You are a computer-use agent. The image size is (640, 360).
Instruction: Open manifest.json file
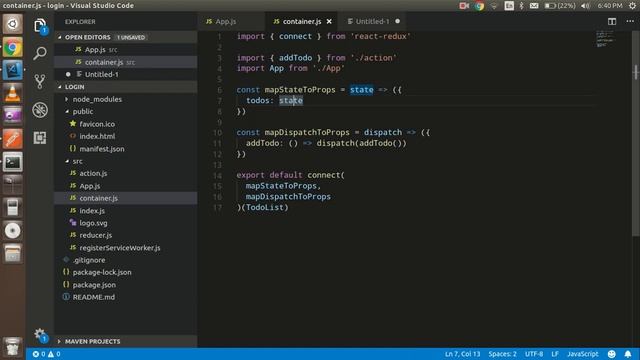pos(126,149)
